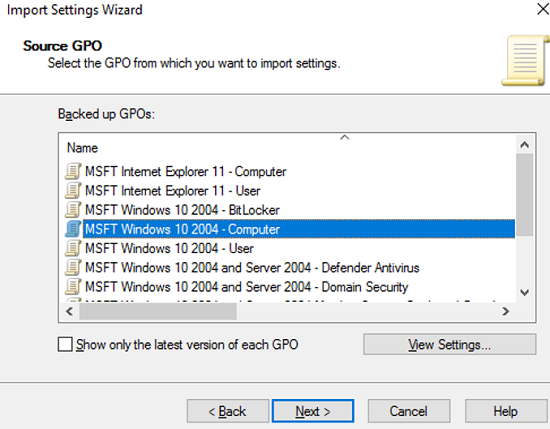
Task: Click the scroll icon beside MSFT Windows 10 2004 - User
Action: click(x=73, y=248)
